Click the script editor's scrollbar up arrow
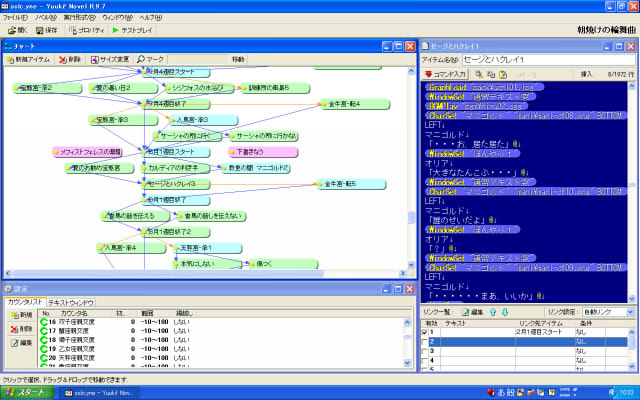Viewport: 640px width, 400px height. coord(631,86)
